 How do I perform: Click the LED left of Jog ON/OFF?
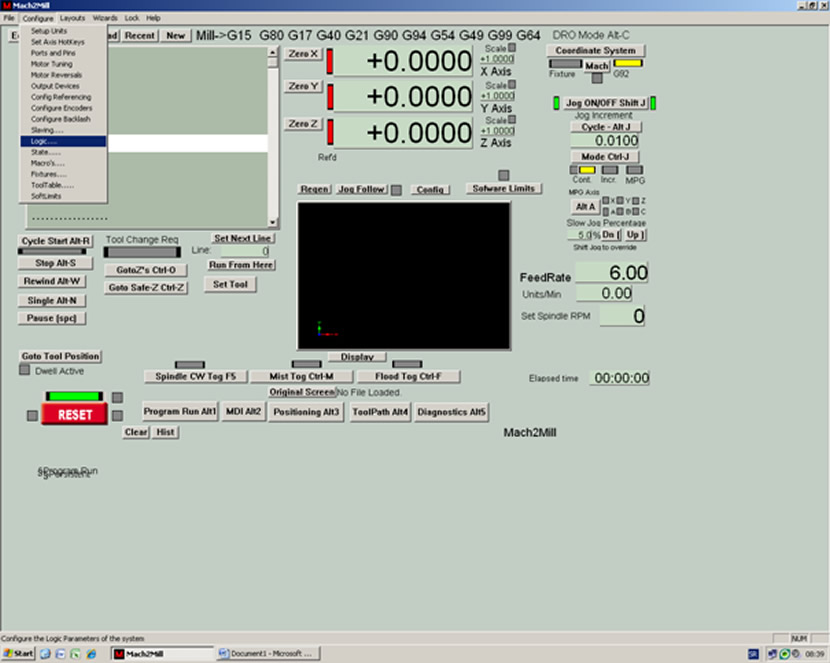[556, 103]
